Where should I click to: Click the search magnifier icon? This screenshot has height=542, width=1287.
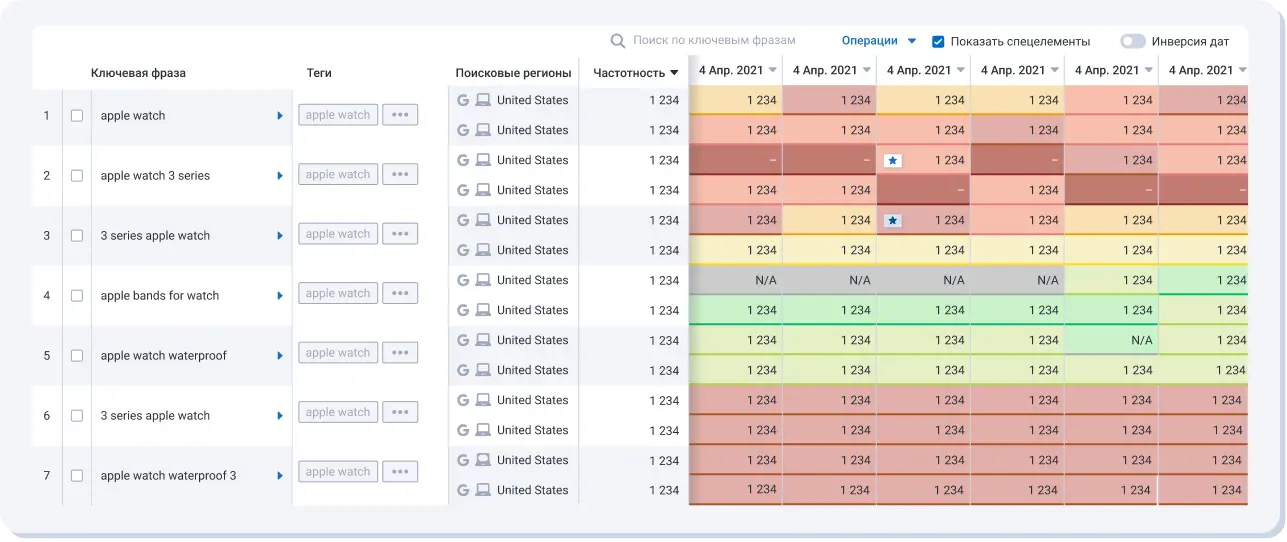click(618, 41)
